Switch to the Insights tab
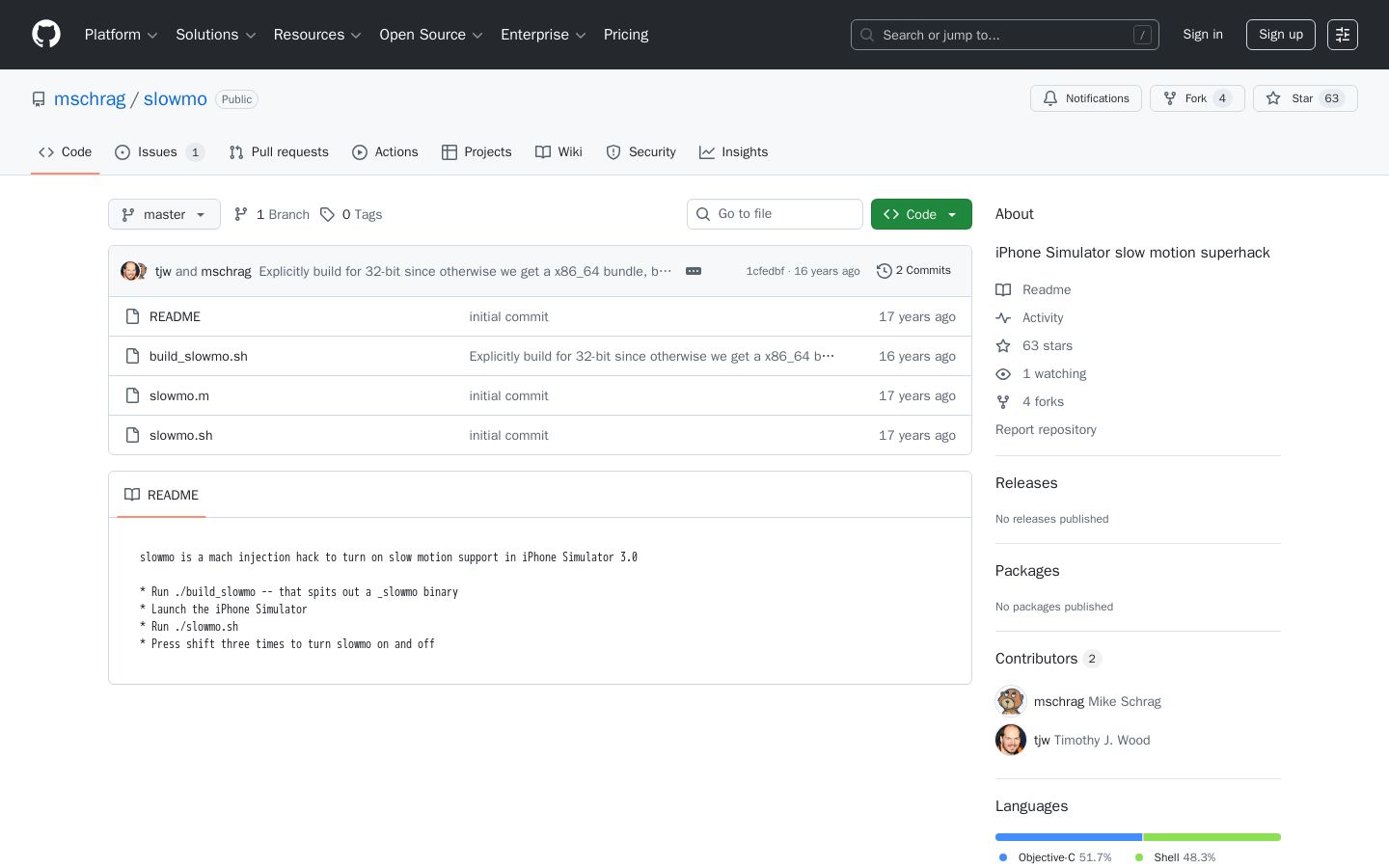Image resolution: width=1389 pixels, height=868 pixels. tap(733, 152)
